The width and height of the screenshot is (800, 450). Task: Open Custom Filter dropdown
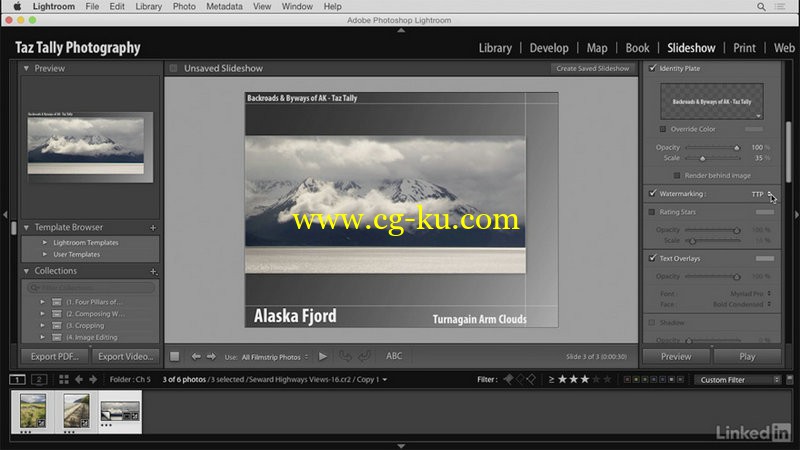(737, 380)
